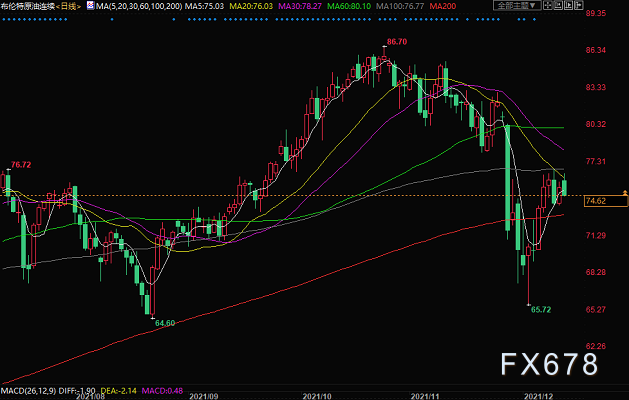Click the play-triangle chart toolbar icon

coord(568,5)
